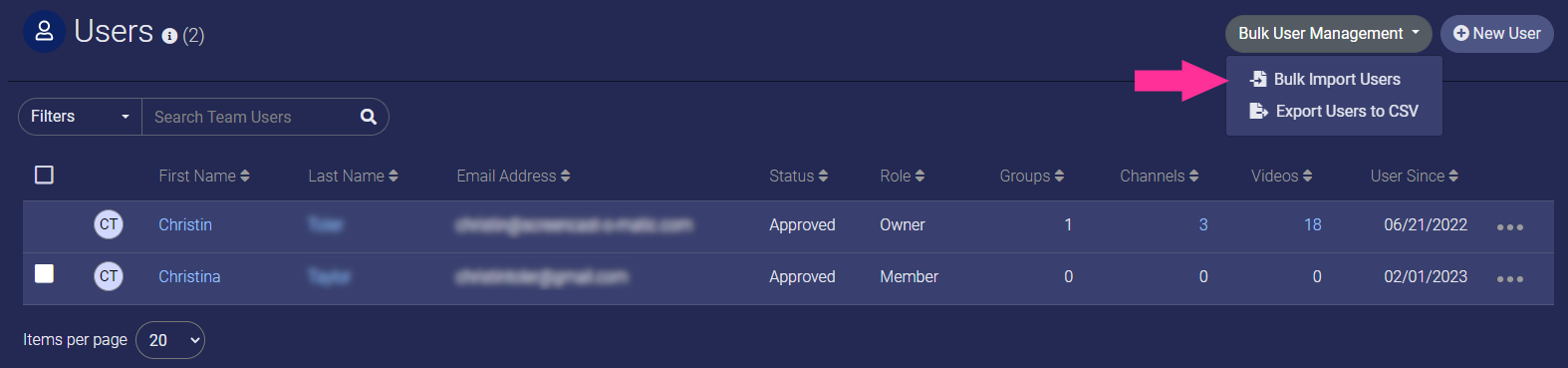Click the CT avatar beside Christina

tap(109, 276)
